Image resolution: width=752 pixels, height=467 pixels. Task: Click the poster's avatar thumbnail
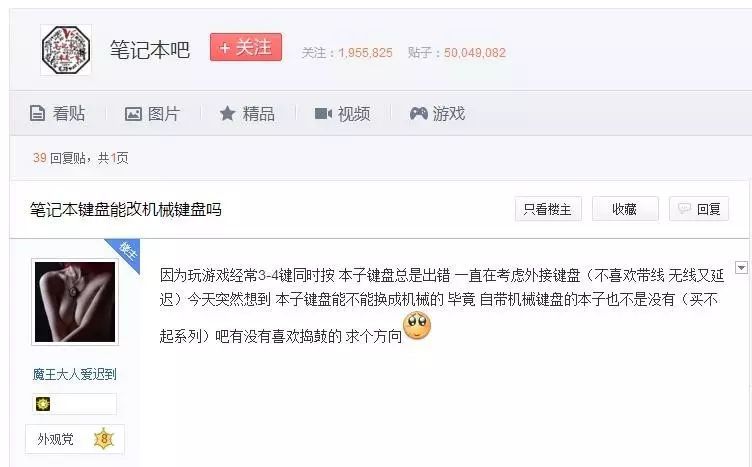click(75, 302)
